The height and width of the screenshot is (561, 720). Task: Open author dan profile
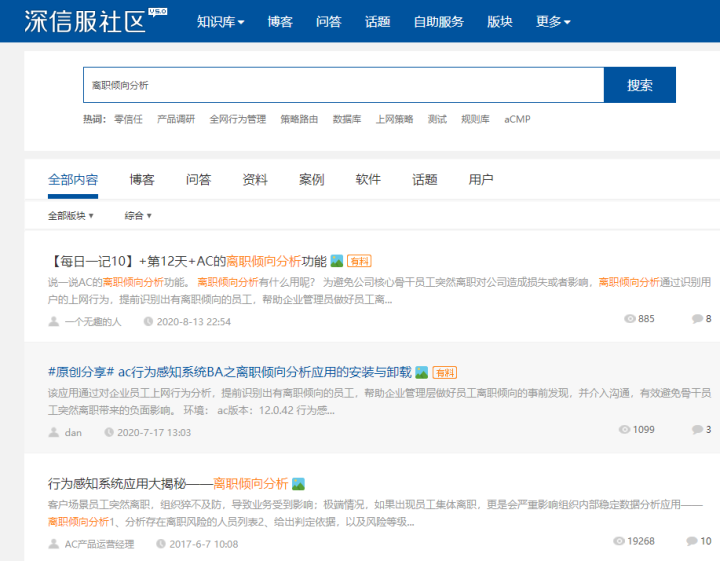click(73, 432)
